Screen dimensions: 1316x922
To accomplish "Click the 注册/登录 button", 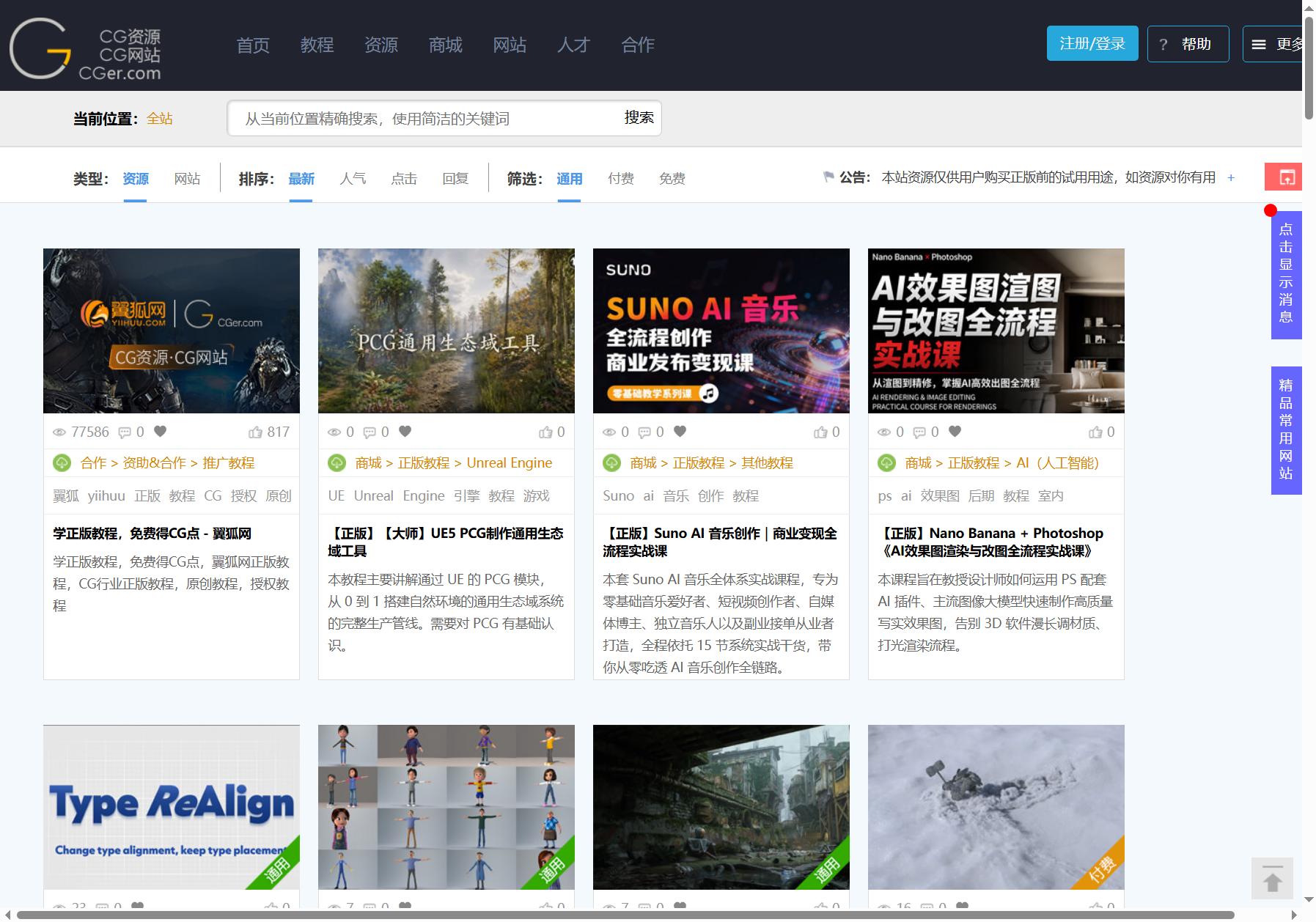I will click(1092, 43).
